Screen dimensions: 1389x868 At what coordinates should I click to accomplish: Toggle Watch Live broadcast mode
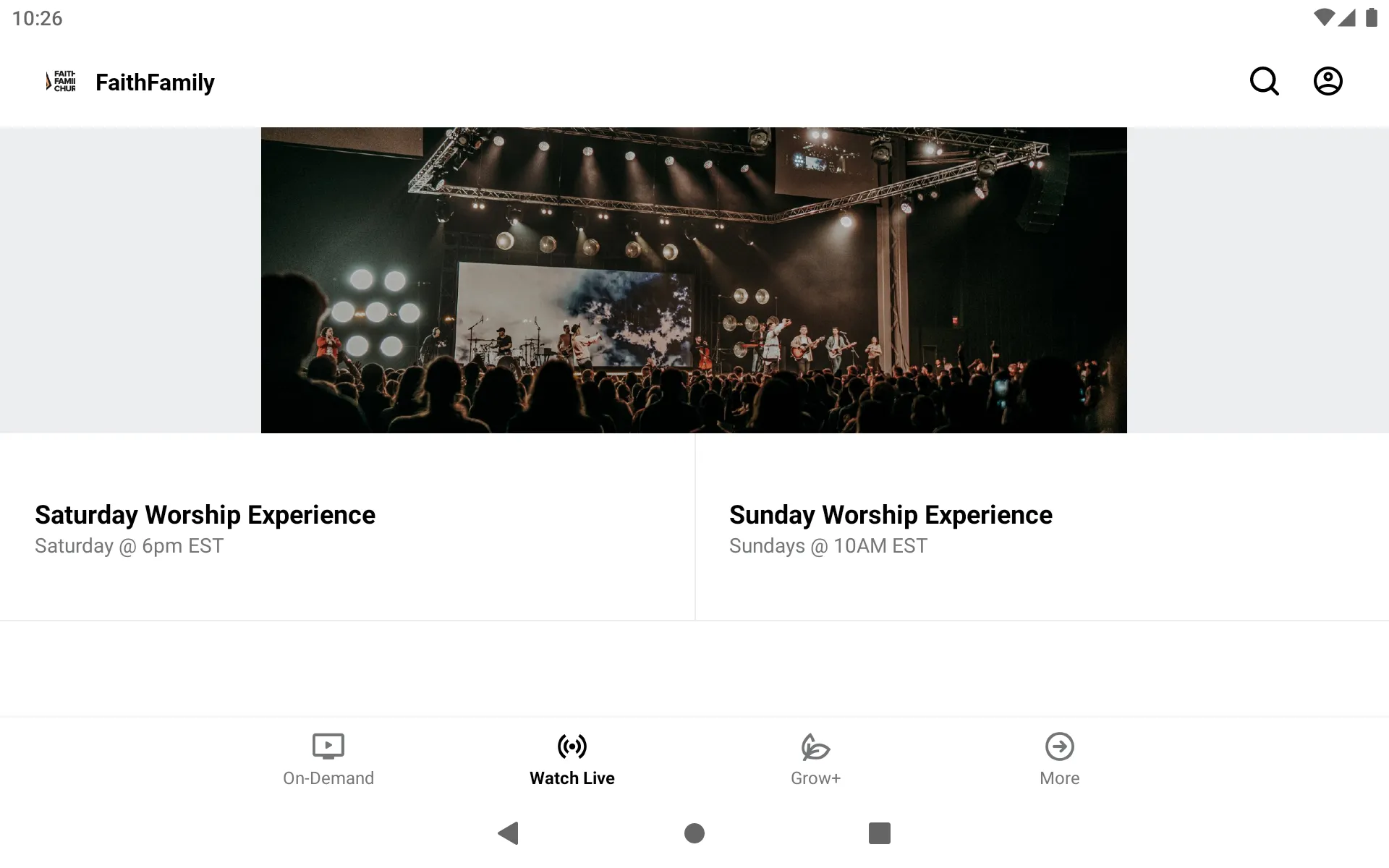pyautogui.click(x=571, y=758)
